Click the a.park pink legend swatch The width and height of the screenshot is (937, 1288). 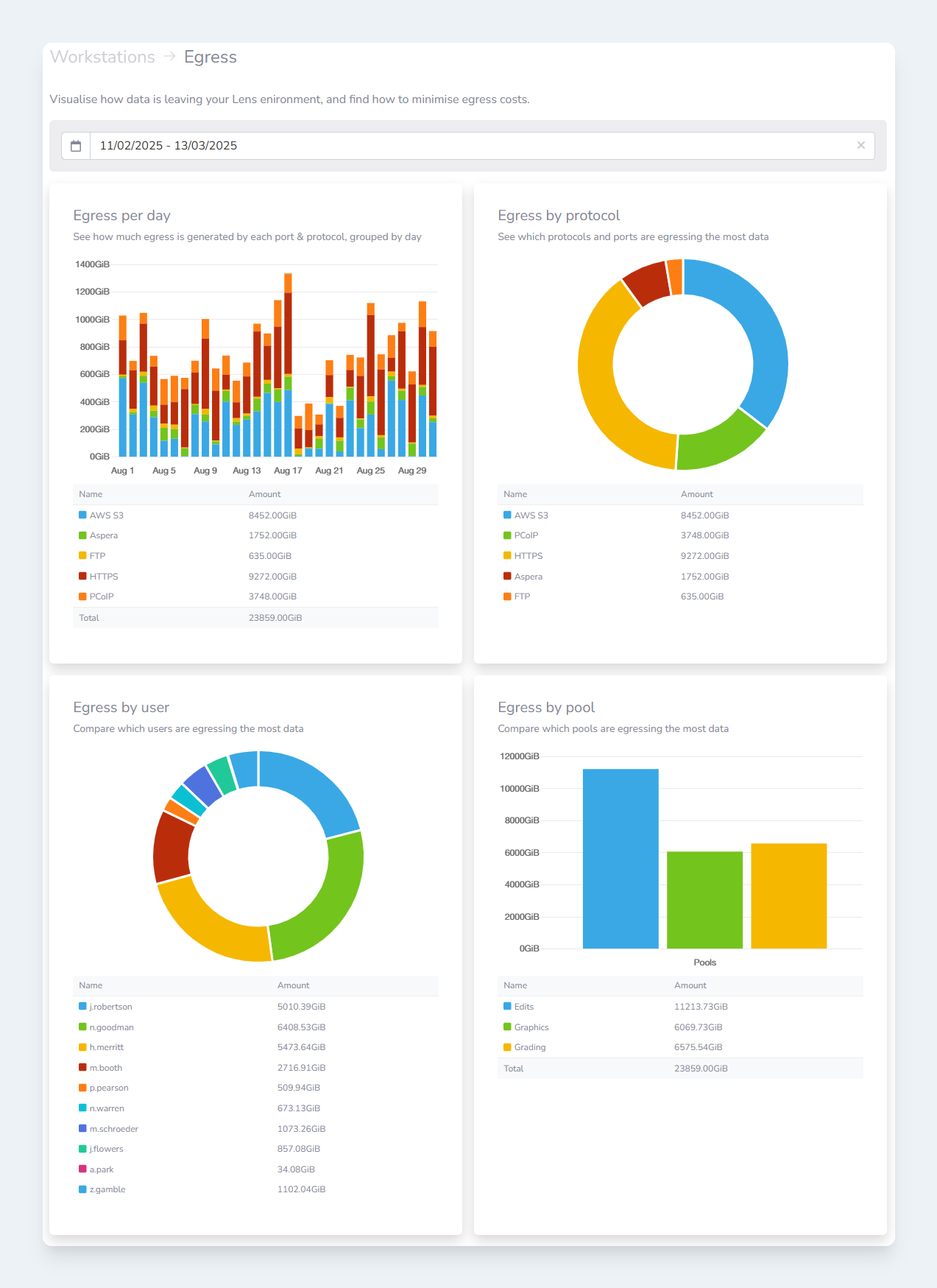point(82,1169)
